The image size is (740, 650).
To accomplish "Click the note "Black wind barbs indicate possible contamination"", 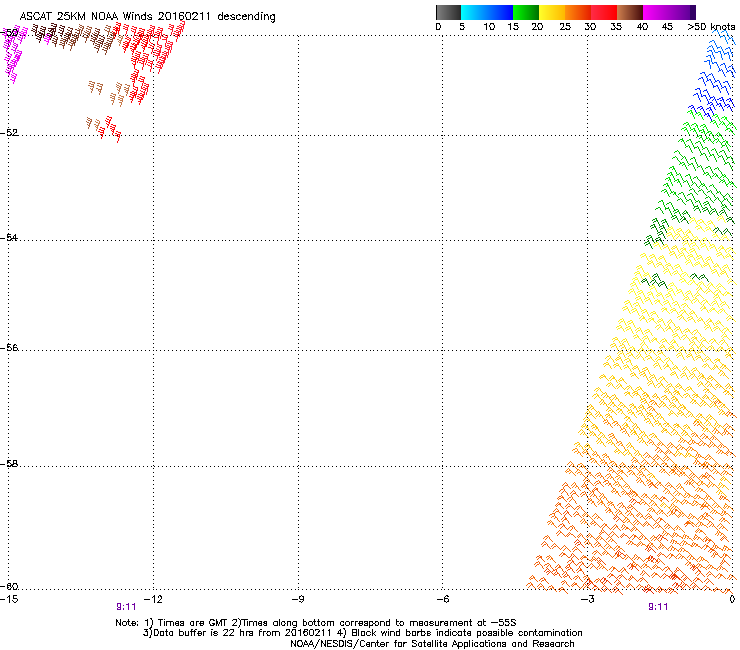I will pos(467,633).
